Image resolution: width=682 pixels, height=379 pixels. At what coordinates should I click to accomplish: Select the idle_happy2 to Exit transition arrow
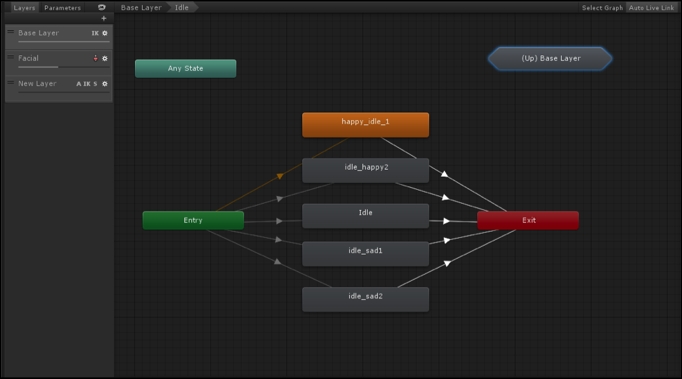[x=445, y=198]
